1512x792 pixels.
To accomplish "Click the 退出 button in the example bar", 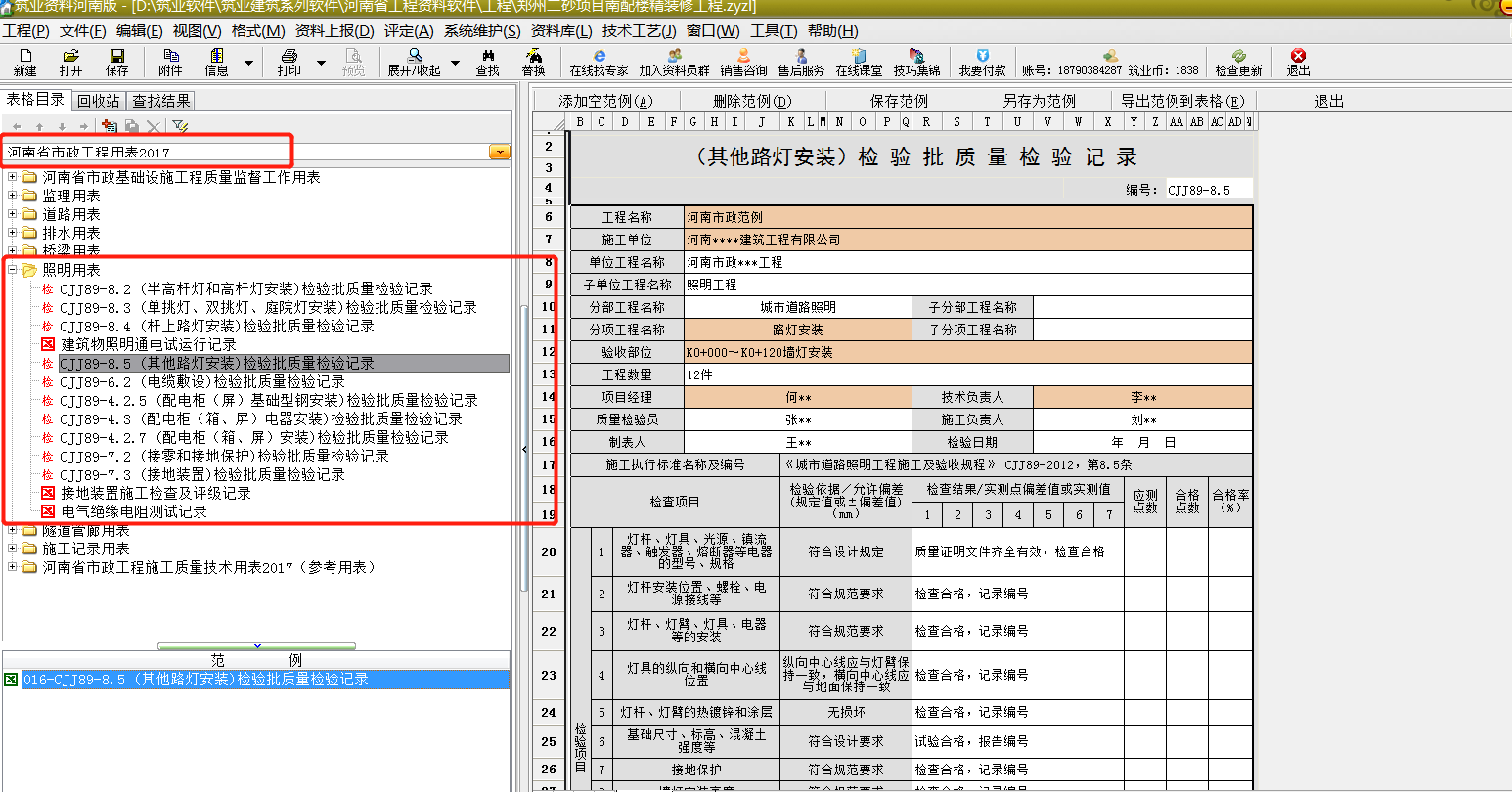I will pos(1330,101).
